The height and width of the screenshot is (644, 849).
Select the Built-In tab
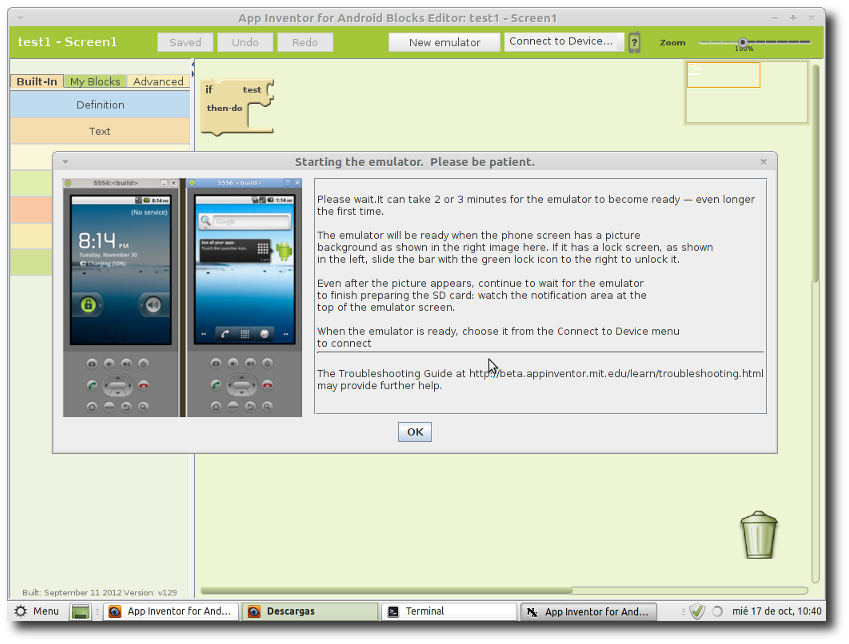click(37, 81)
